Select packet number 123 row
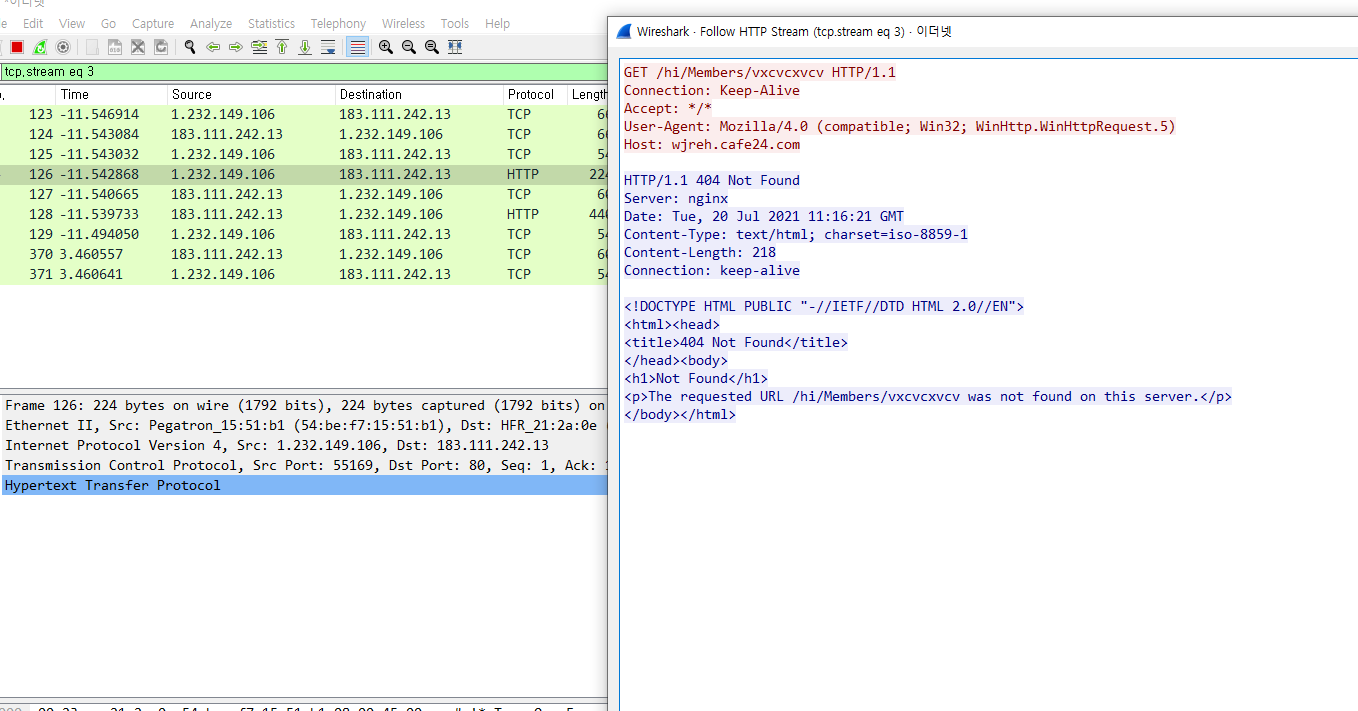This screenshot has height=711, width=1358. click(x=304, y=114)
